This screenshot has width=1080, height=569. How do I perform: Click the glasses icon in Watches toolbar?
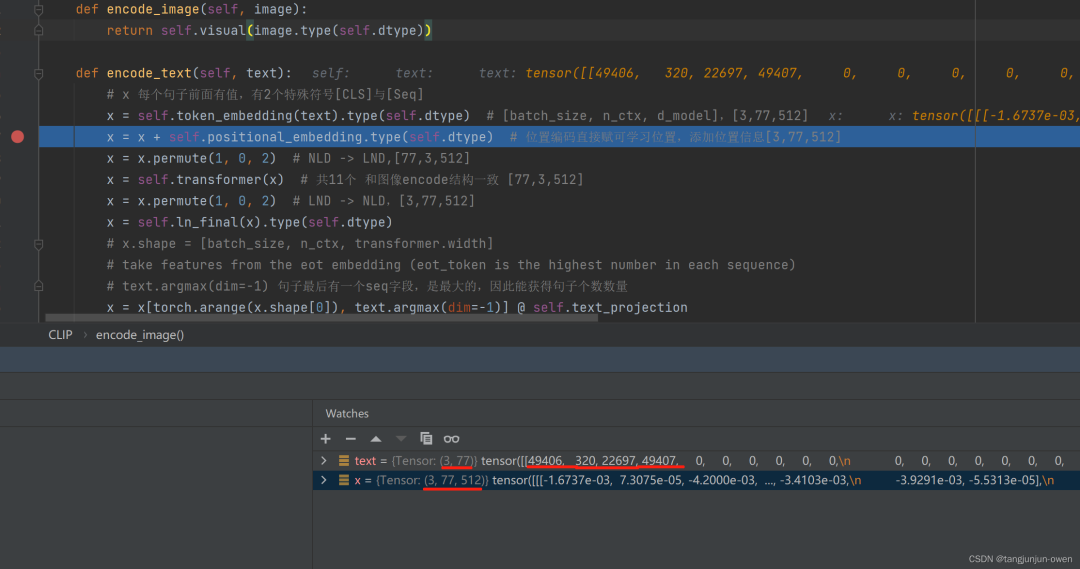[x=452, y=439]
